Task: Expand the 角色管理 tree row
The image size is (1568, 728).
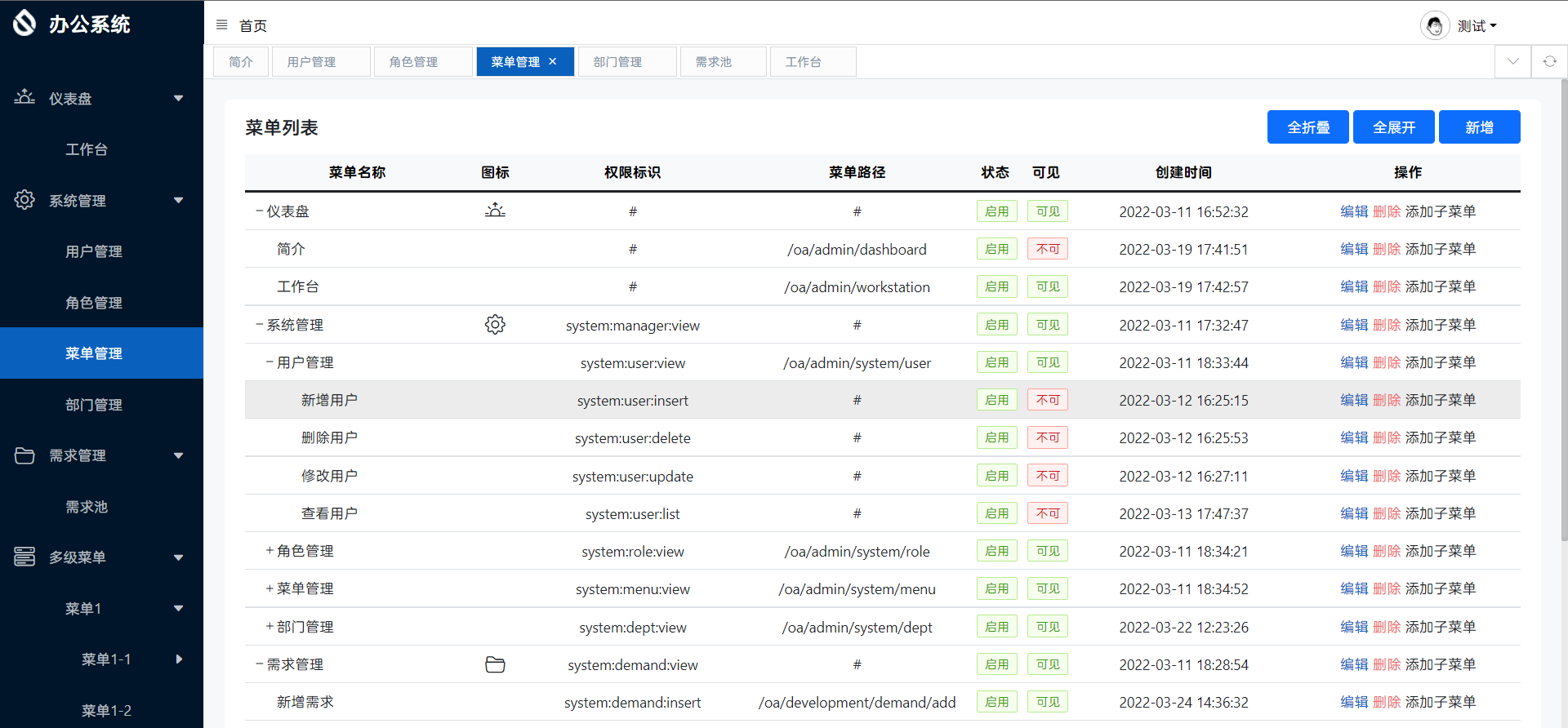Action: click(269, 551)
